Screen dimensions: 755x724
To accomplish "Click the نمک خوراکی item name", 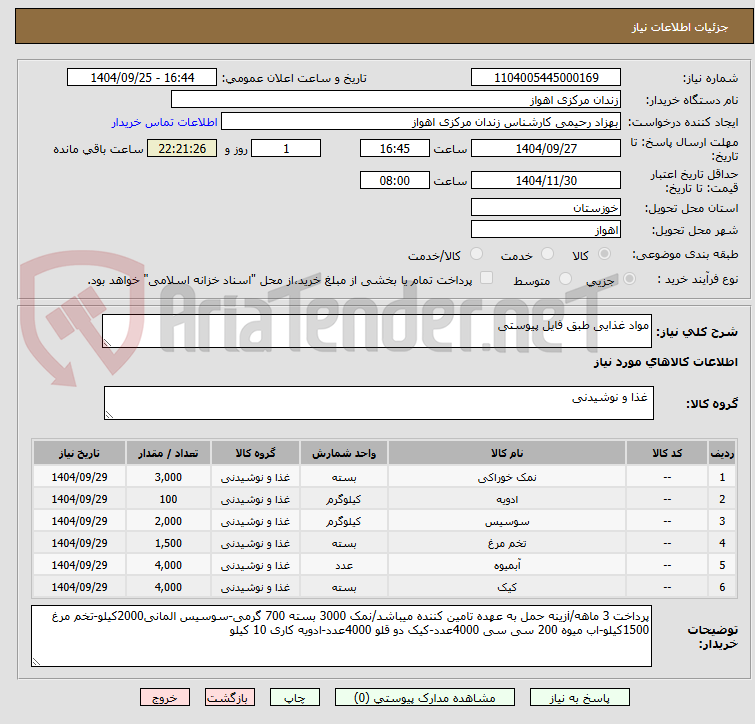I will coord(507,478).
